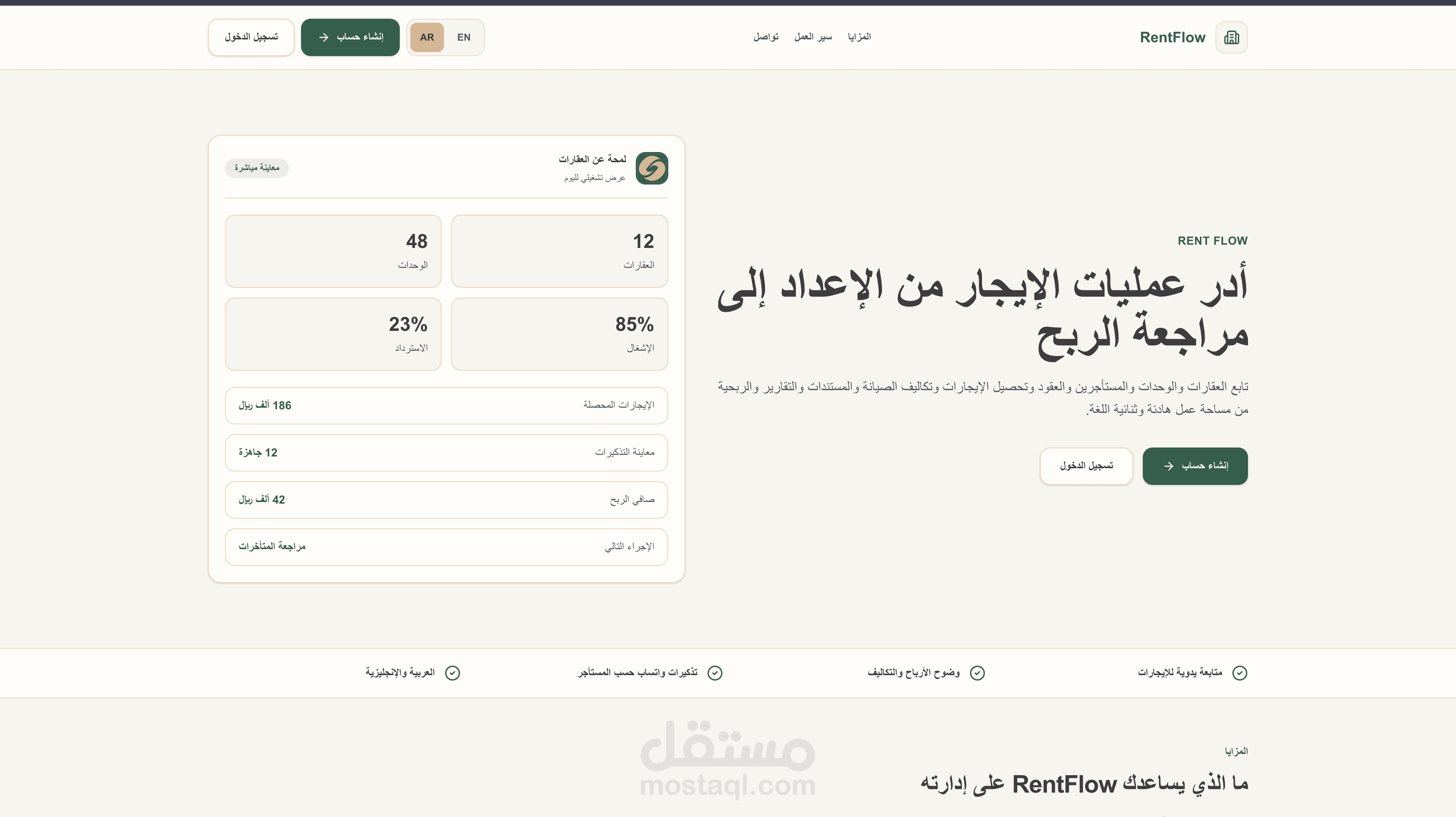Click the hero تسجيل الدخول button

[1086, 466]
